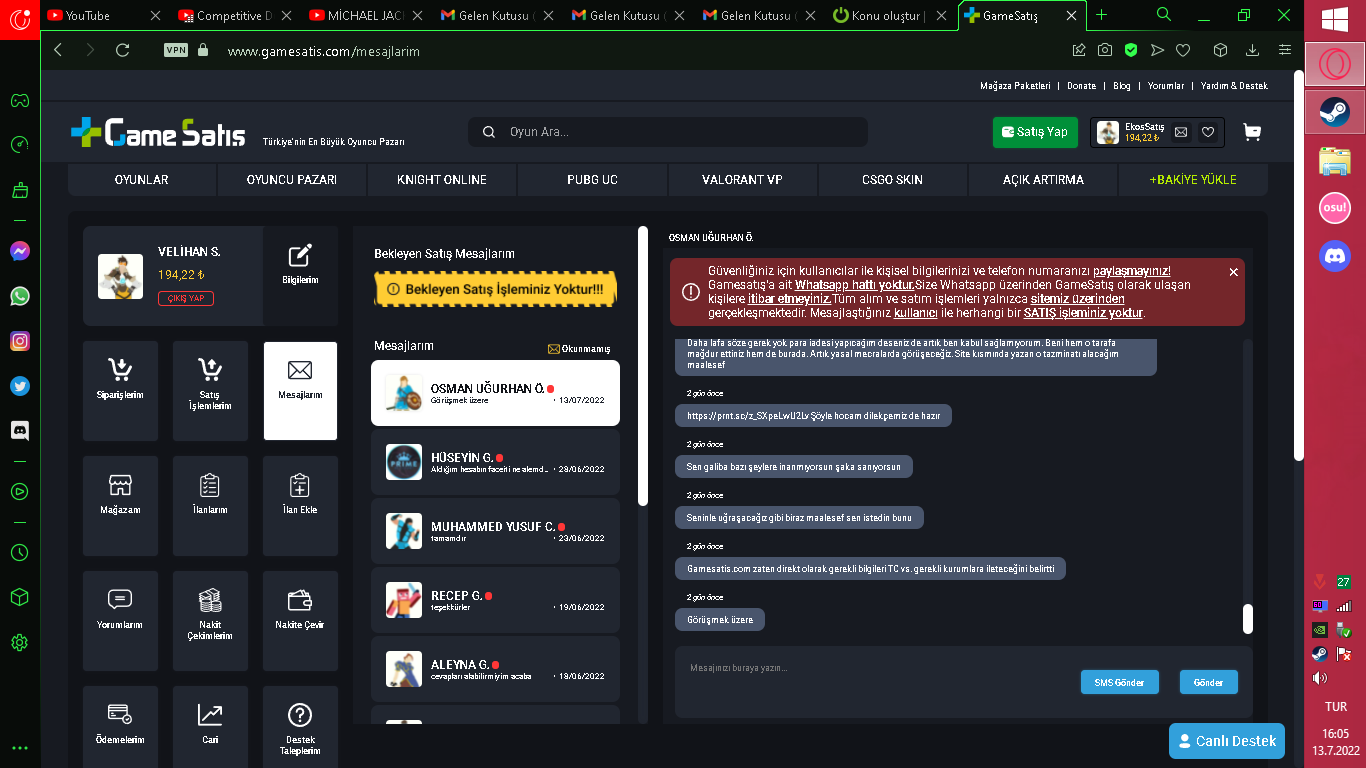Viewport: 1366px width, 768px height.
Task: Switch to the YouTube tab
Action: coord(105,16)
